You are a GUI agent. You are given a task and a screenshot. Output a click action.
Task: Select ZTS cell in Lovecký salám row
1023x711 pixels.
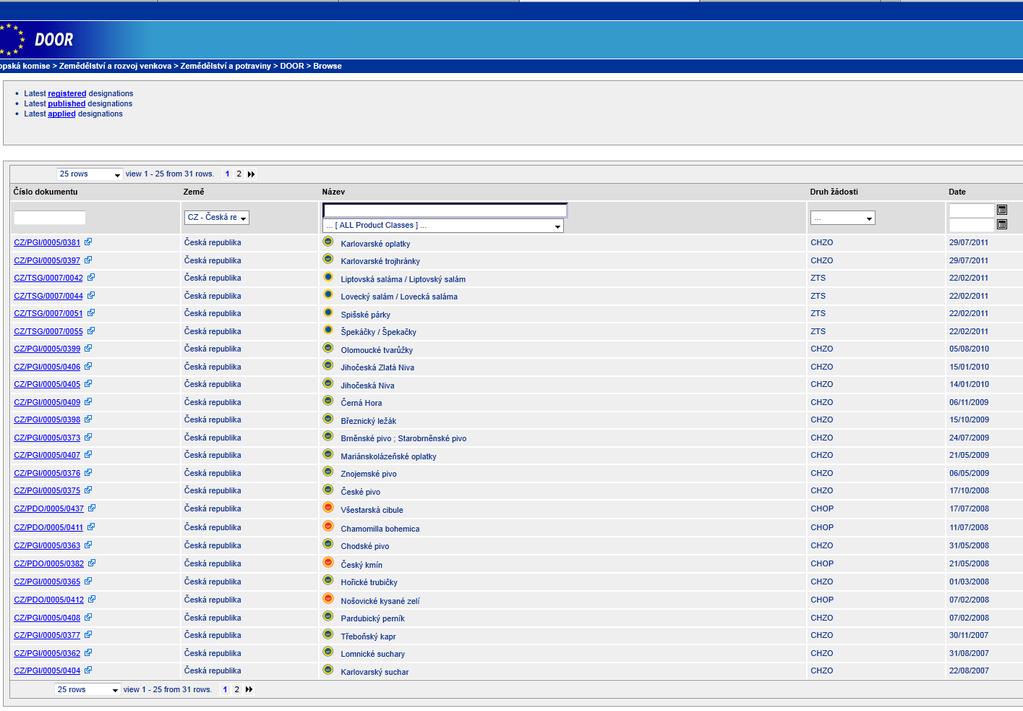point(818,295)
